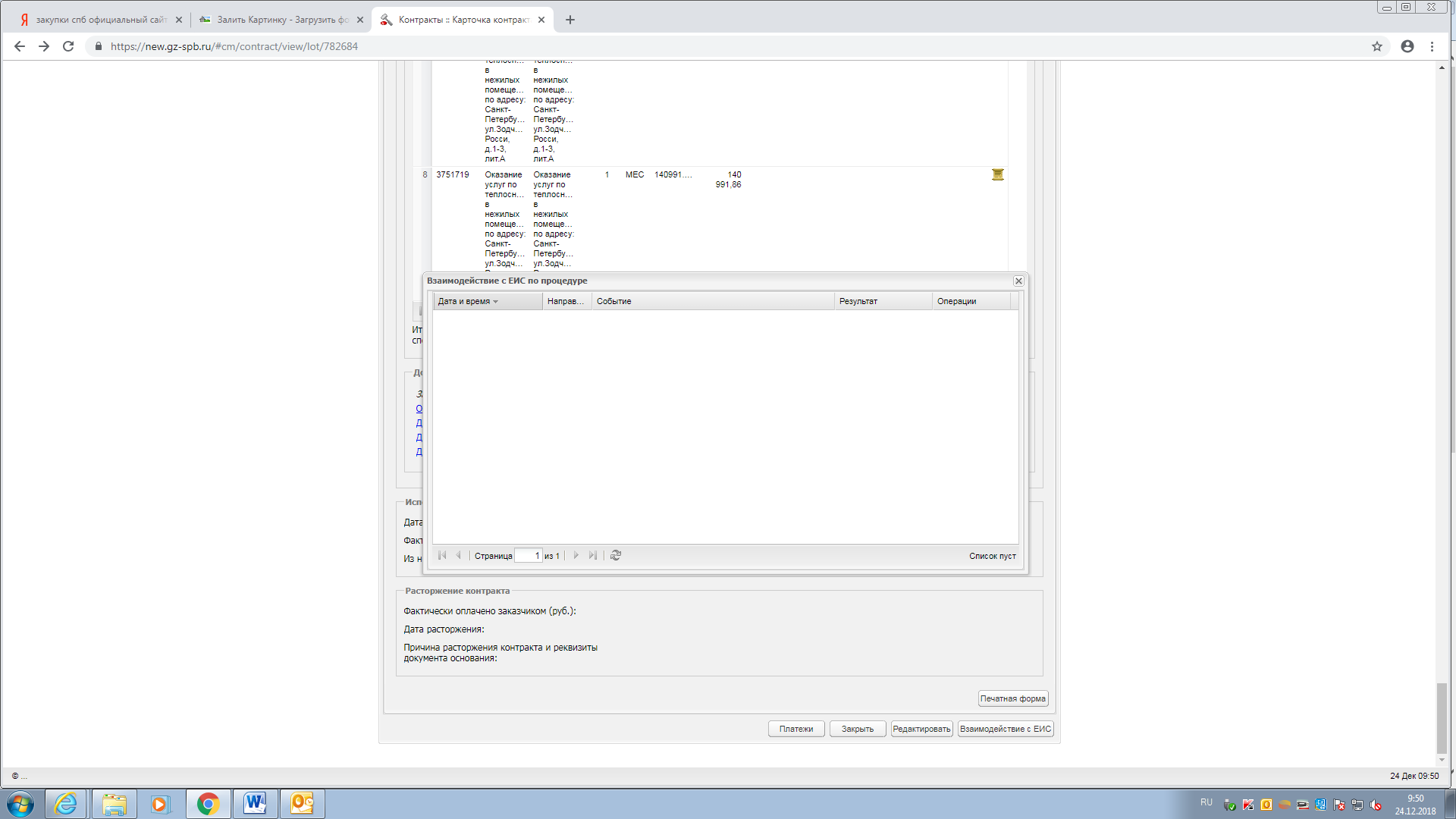Click the page vertical scrollbar thumb
This screenshot has width=1456, height=819.
[x=1442, y=718]
